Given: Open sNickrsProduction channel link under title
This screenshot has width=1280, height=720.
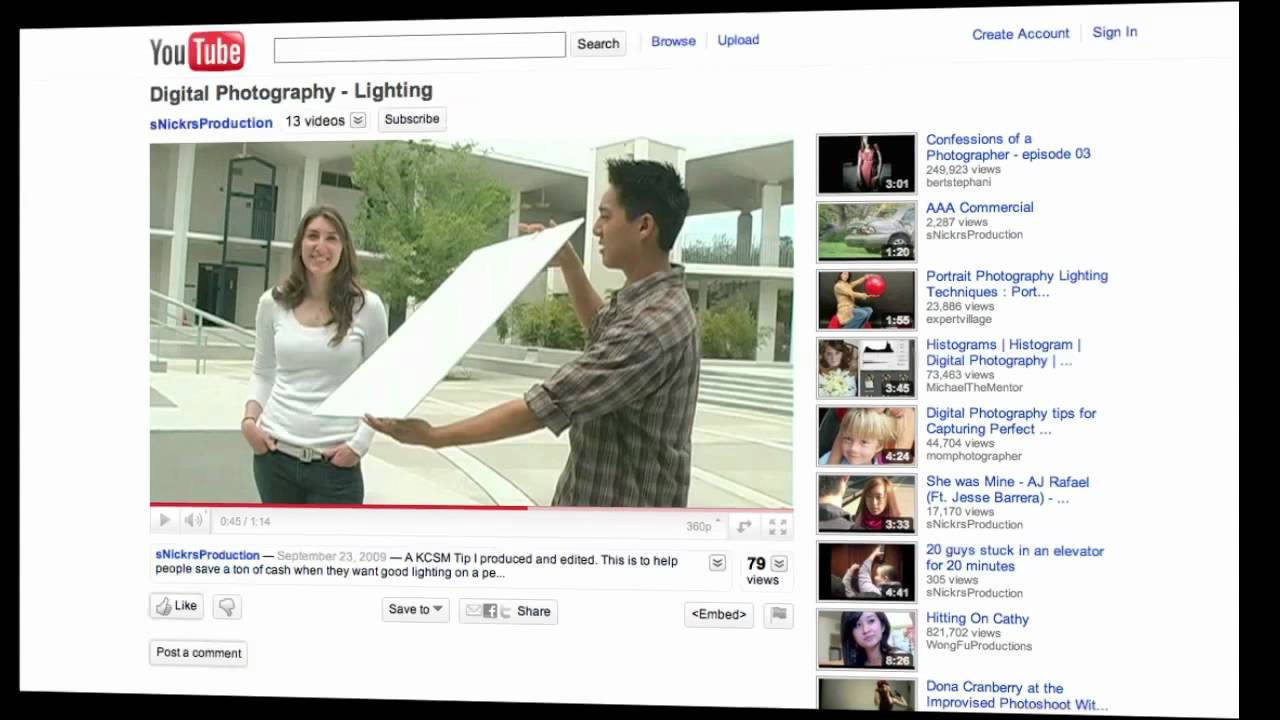Looking at the screenshot, I should coord(211,123).
